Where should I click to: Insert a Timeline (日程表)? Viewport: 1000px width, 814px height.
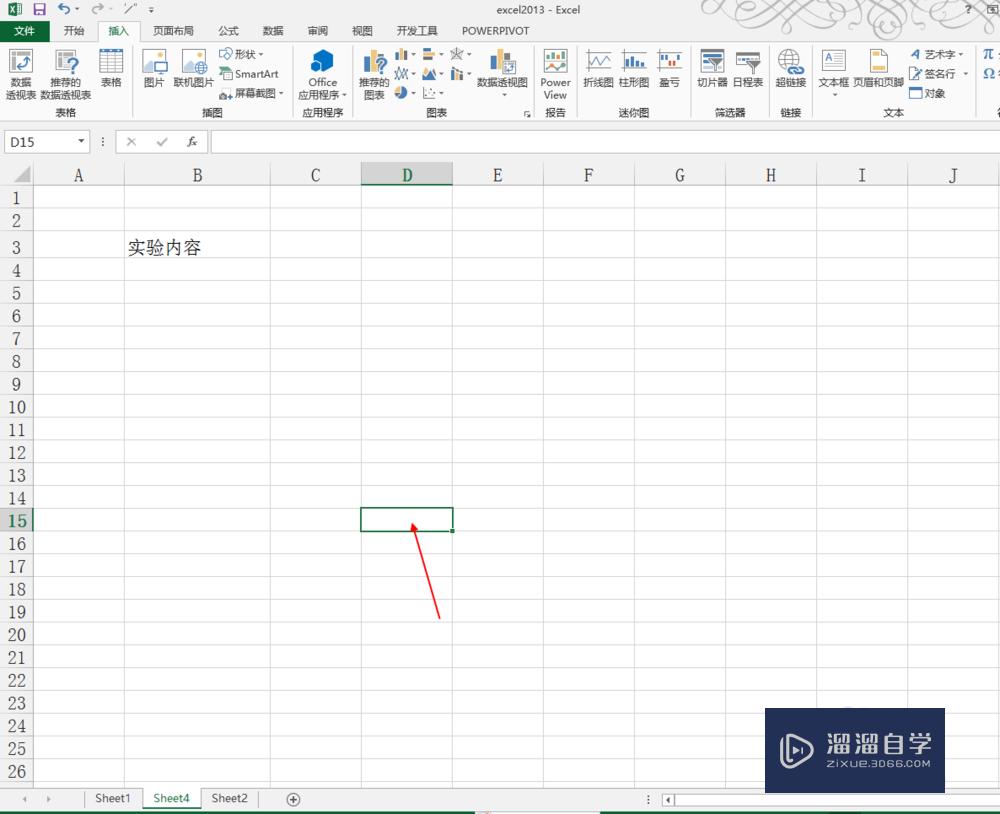click(x=749, y=70)
